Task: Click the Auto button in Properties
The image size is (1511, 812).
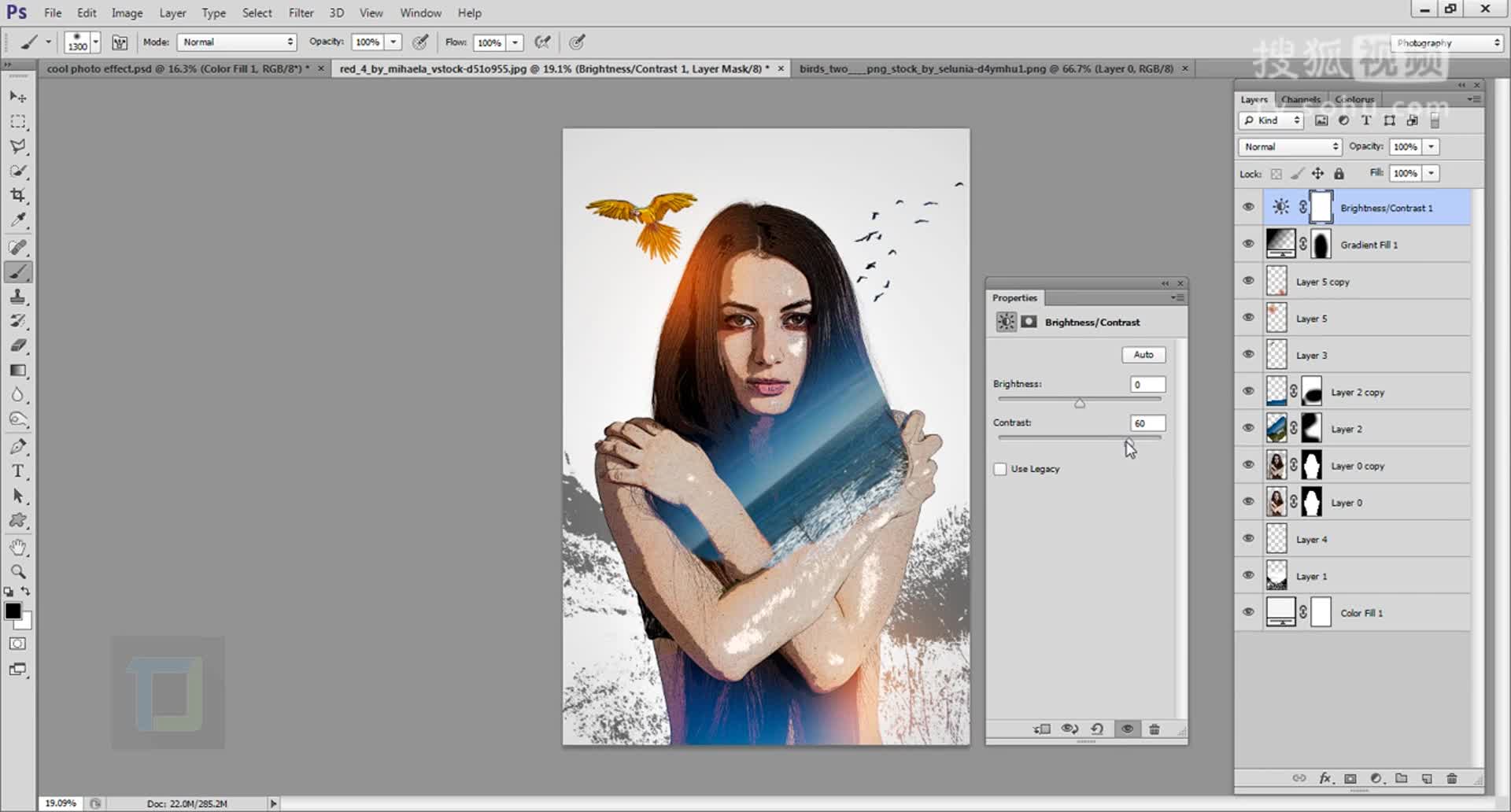Action: point(1143,355)
